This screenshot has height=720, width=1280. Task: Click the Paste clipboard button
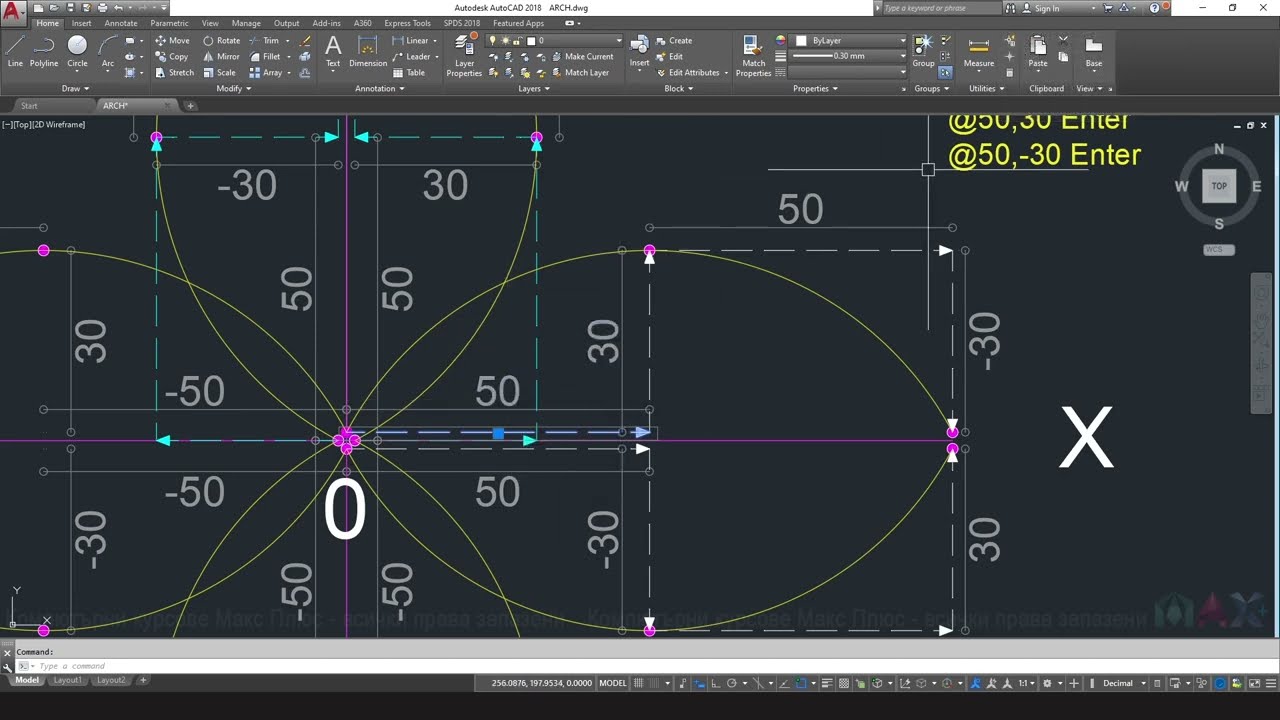[x=1038, y=51]
